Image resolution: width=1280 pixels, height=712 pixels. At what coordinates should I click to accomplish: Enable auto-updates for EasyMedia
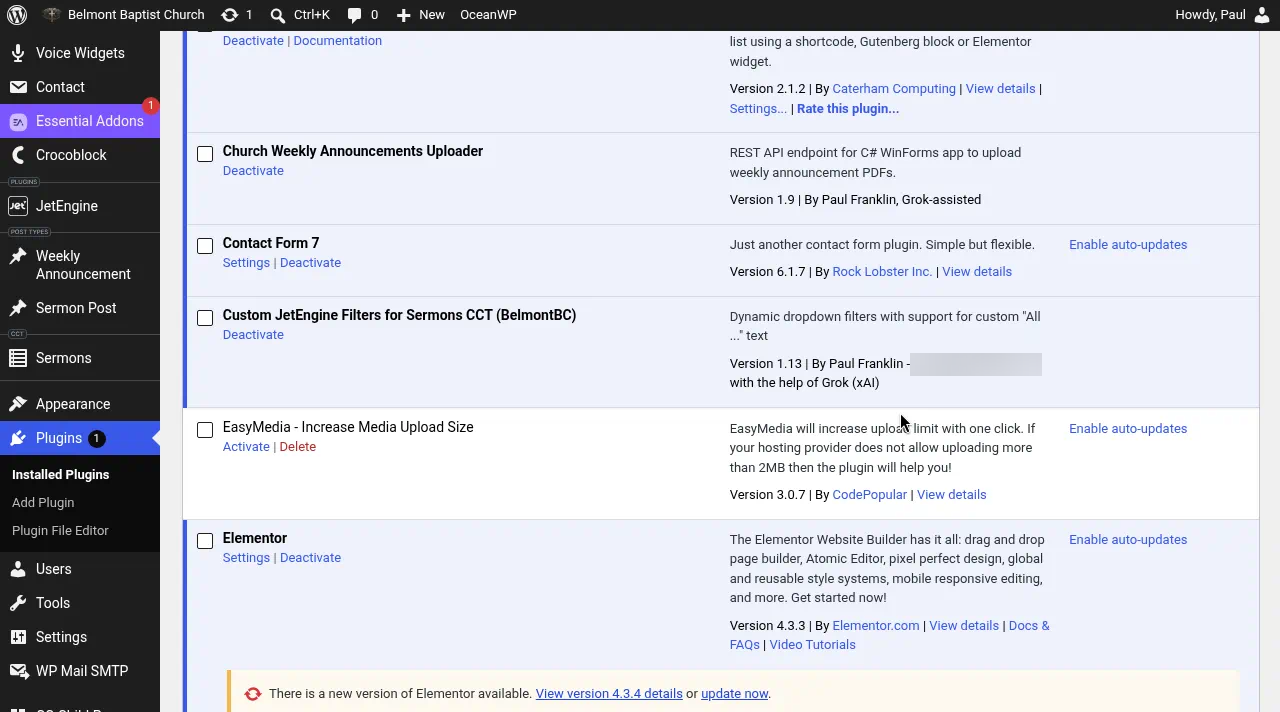[x=1128, y=429]
